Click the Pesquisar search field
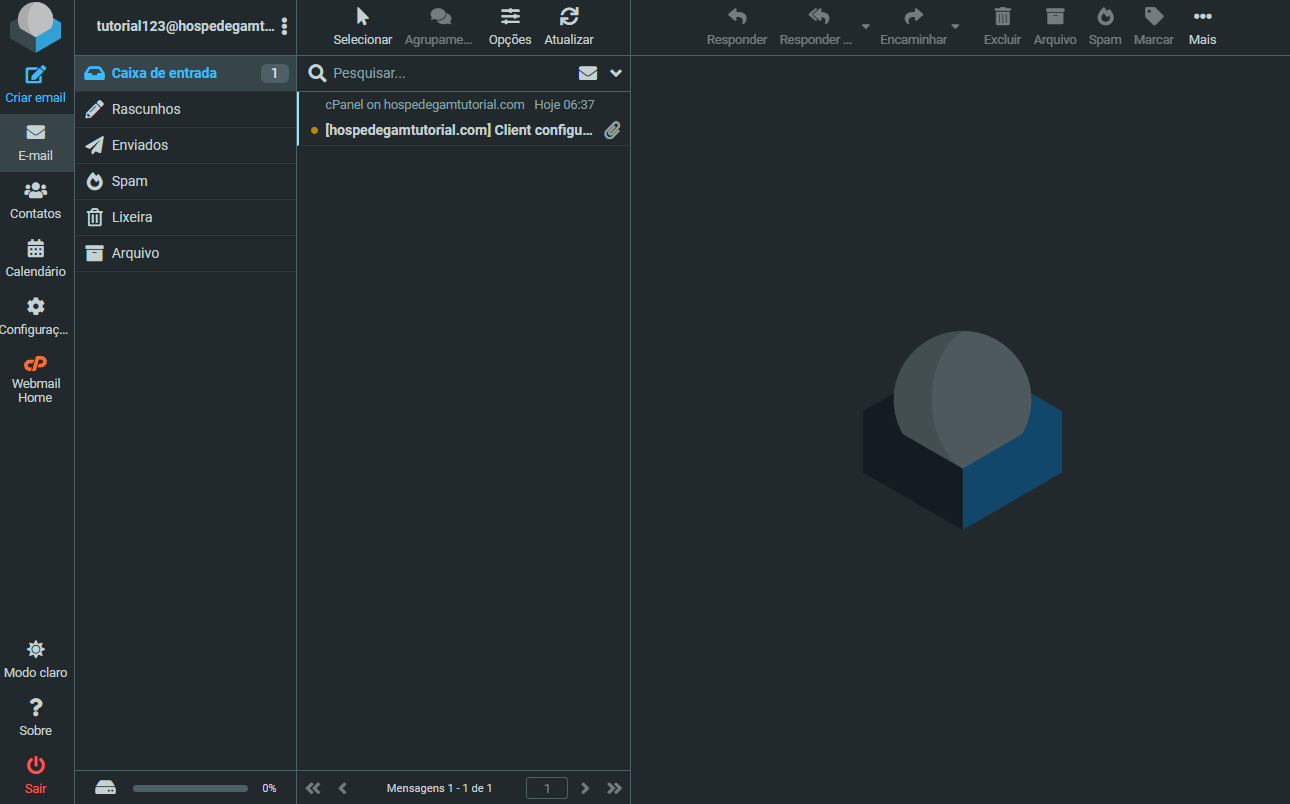The height and width of the screenshot is (804, 1290). coord(450,73)
